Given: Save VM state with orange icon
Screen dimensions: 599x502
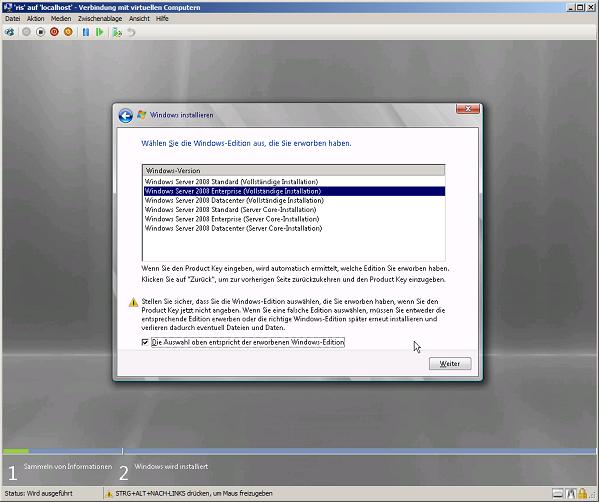Looking at the screenshot, I should click(68, 32).
